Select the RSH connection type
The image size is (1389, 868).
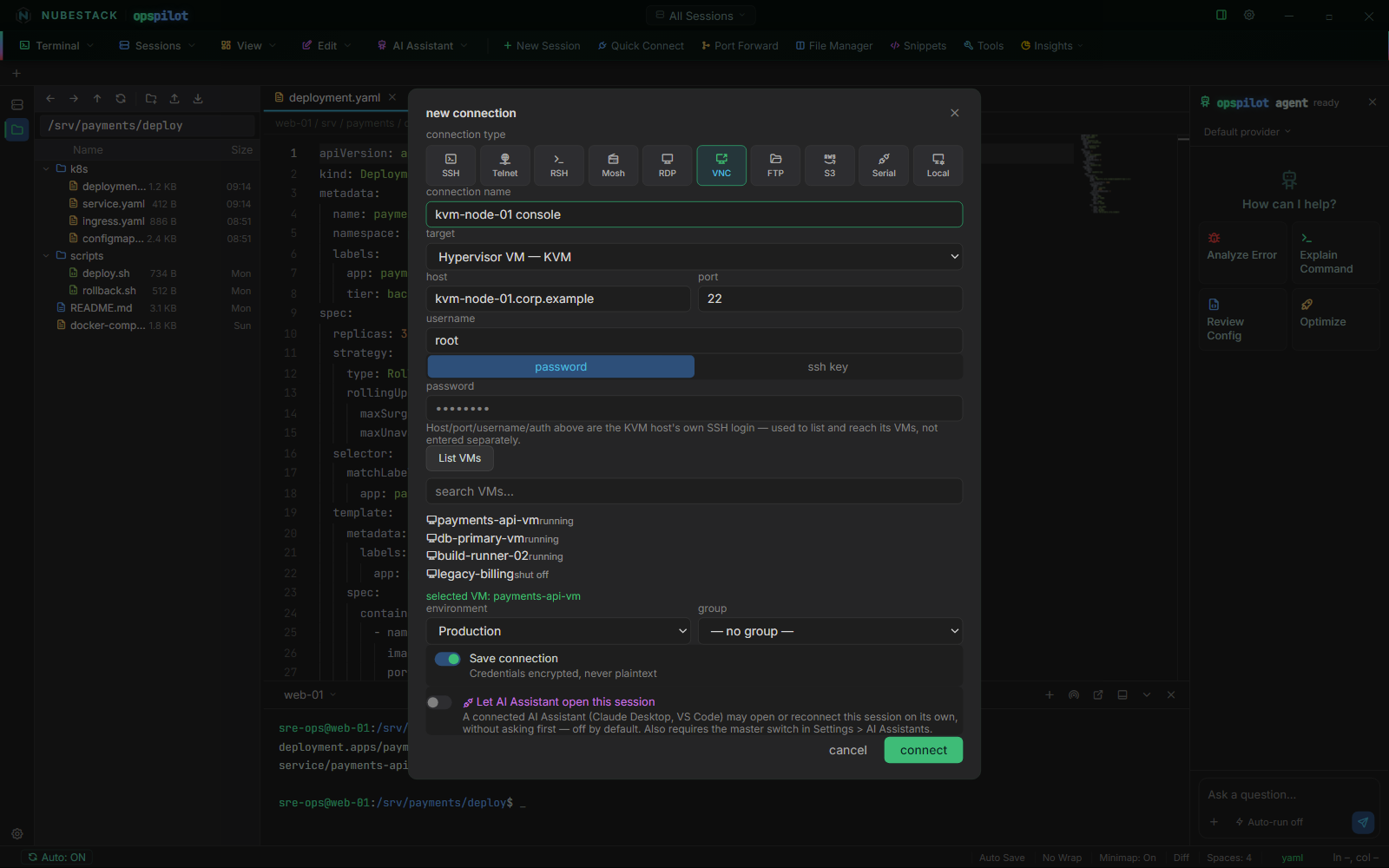point(559,165)
